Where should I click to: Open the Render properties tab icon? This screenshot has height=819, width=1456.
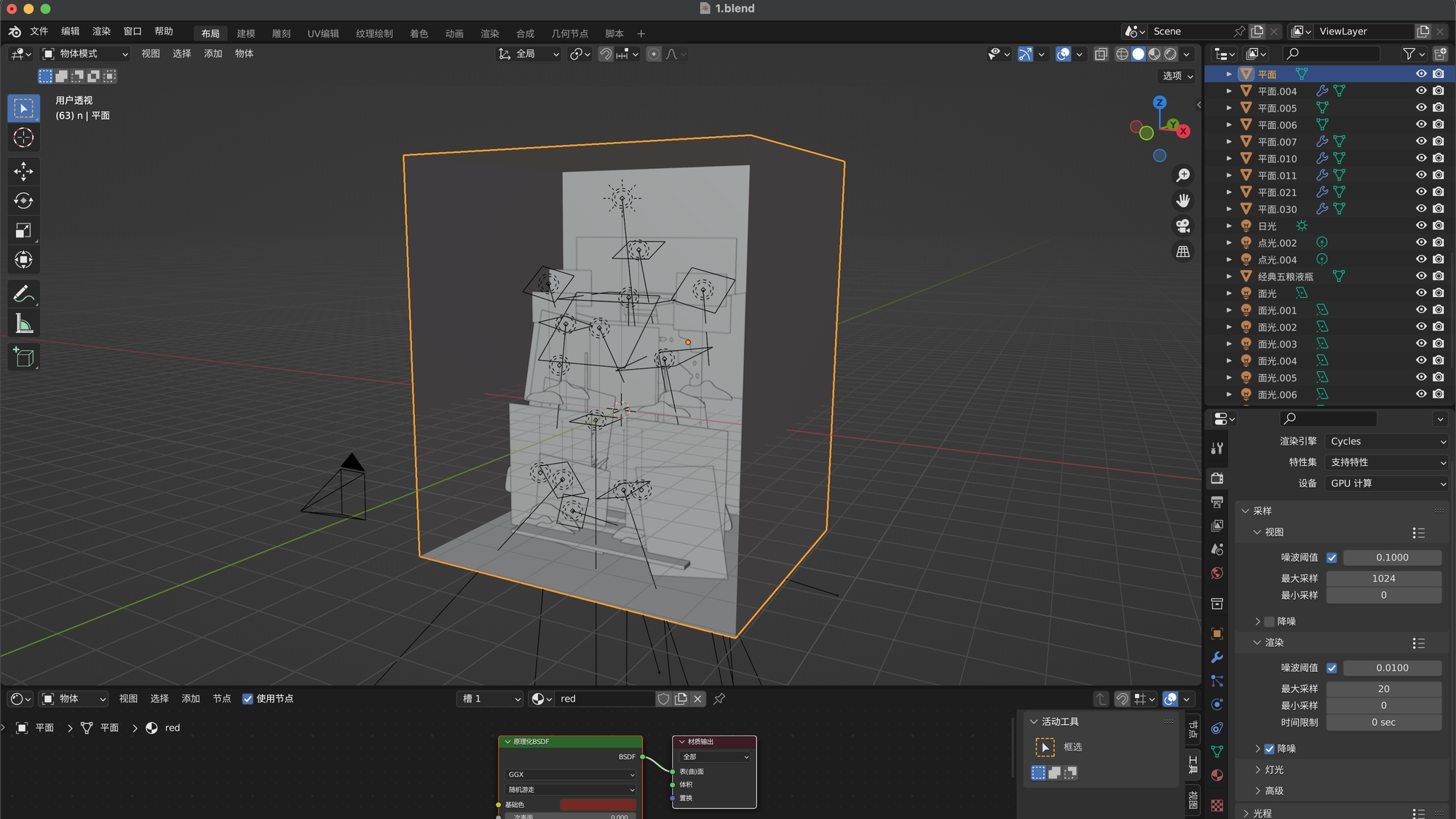pos(1217,478)
